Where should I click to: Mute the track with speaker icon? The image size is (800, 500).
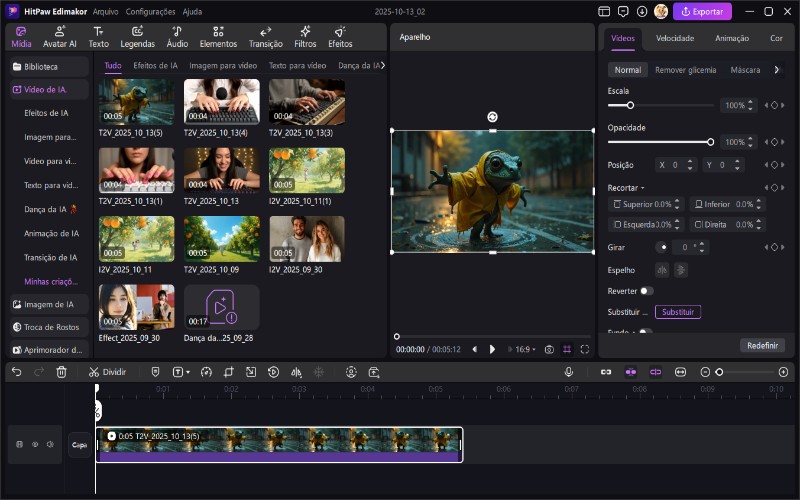point(50,444)
